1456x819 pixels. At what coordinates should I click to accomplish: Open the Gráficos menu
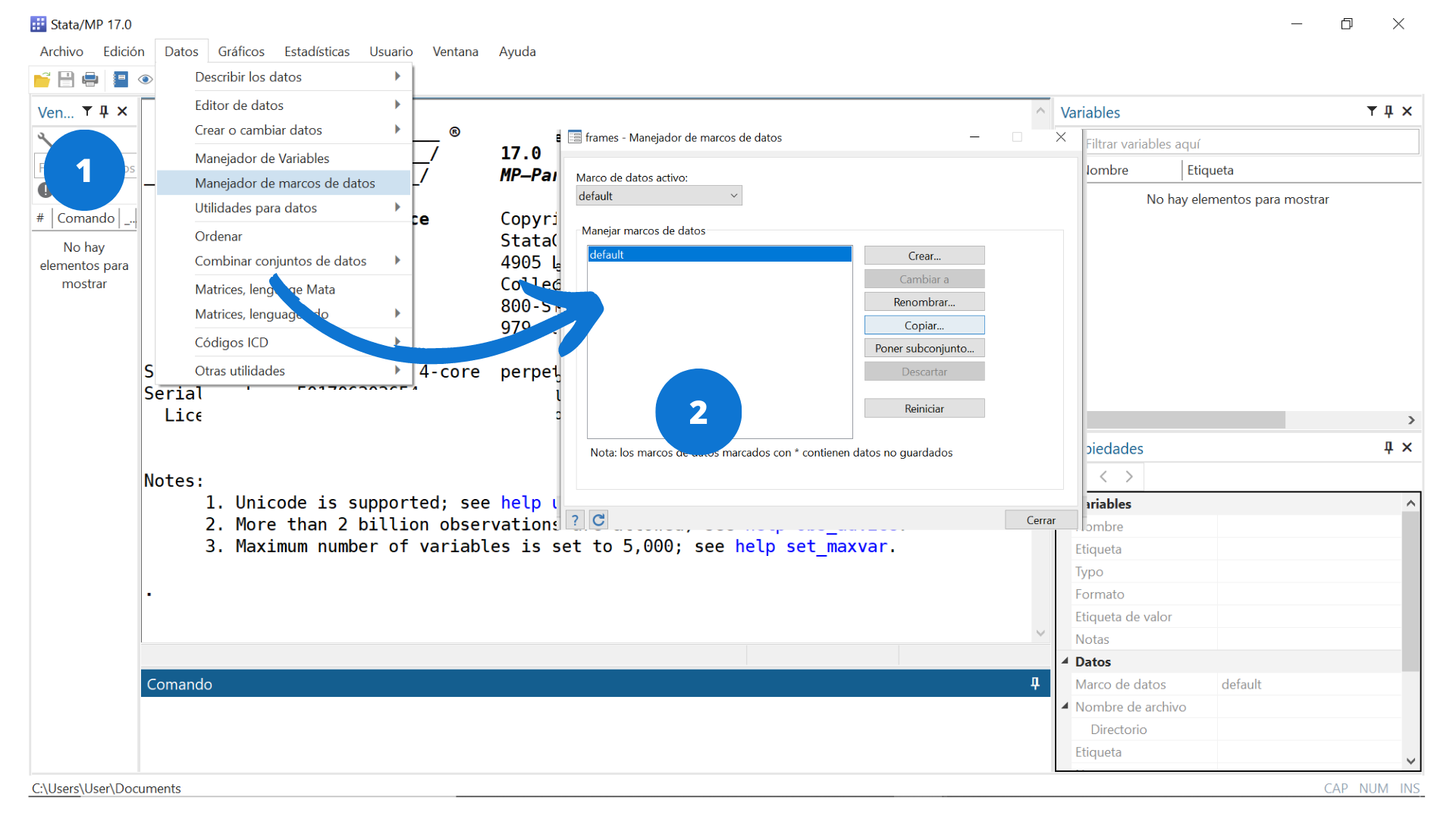pos(241,51)
